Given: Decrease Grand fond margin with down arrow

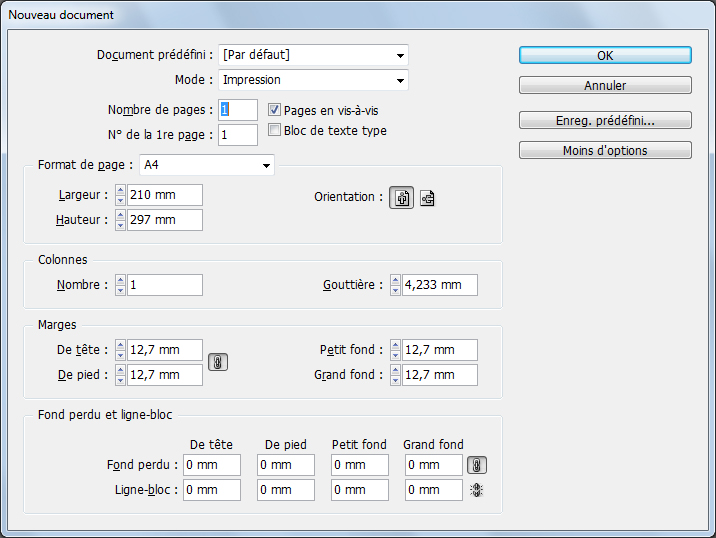Looking at the screenshot, I should [x=395, y=380].
